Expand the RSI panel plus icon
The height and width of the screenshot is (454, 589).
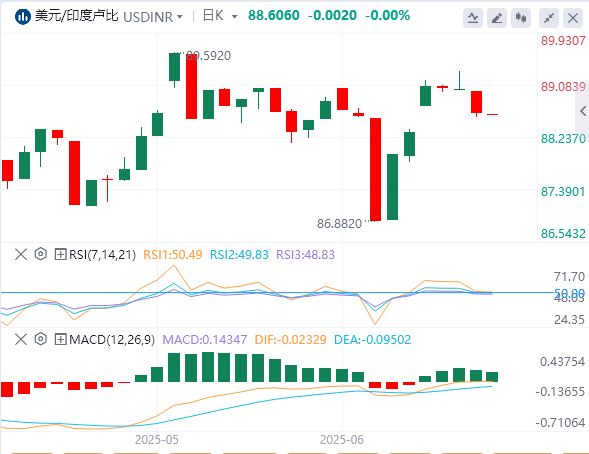pyautogui.click(x=60, y=254)
